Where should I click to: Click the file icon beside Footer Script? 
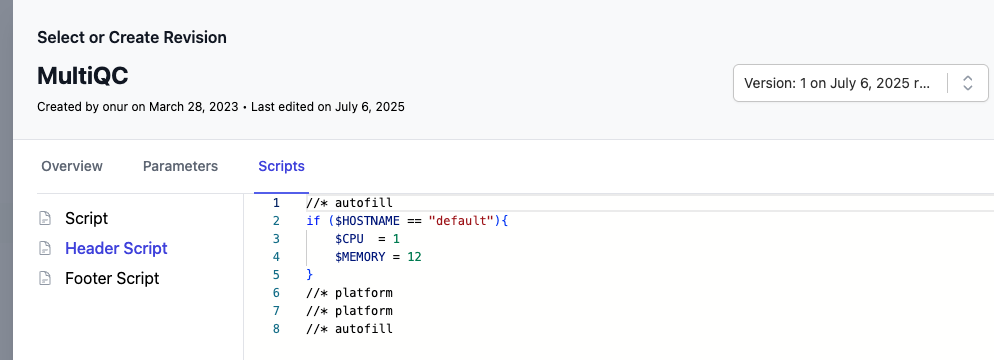tap(45, 278)
